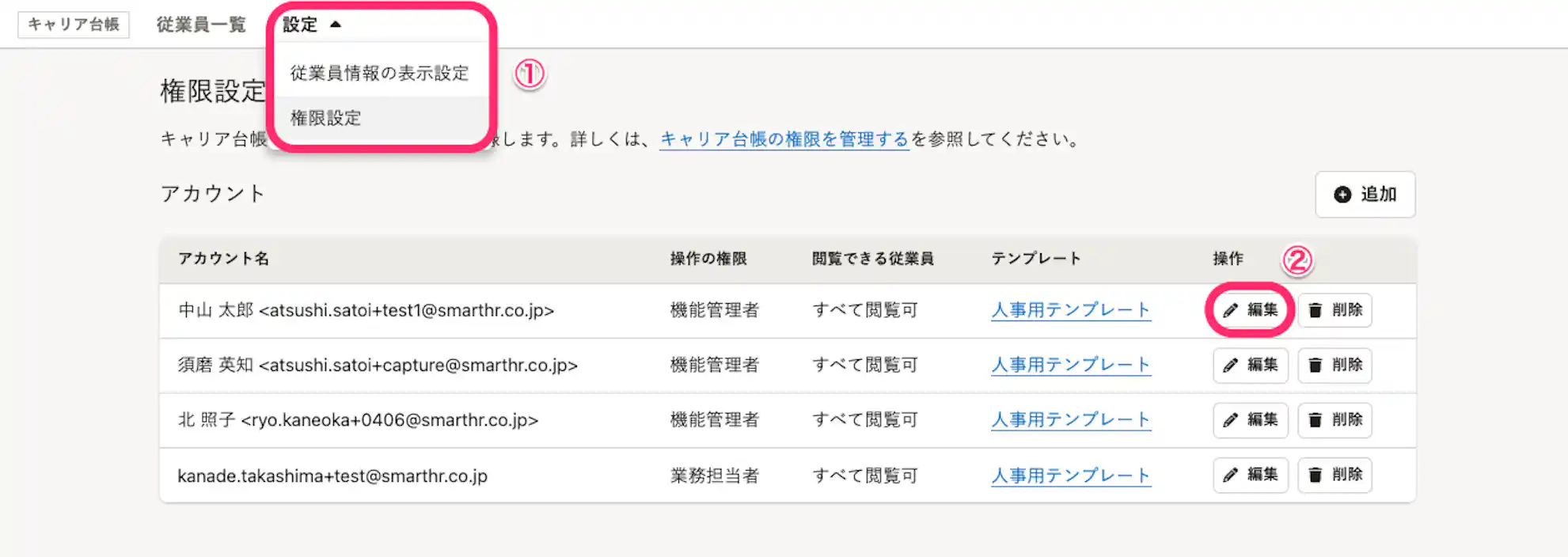Click 業務担当者 permission cell
1568x557 pixels.
(x=715, y=476)
